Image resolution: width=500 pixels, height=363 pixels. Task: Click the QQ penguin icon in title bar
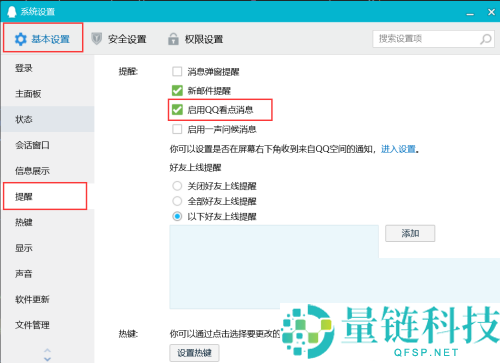pos(12,11)
